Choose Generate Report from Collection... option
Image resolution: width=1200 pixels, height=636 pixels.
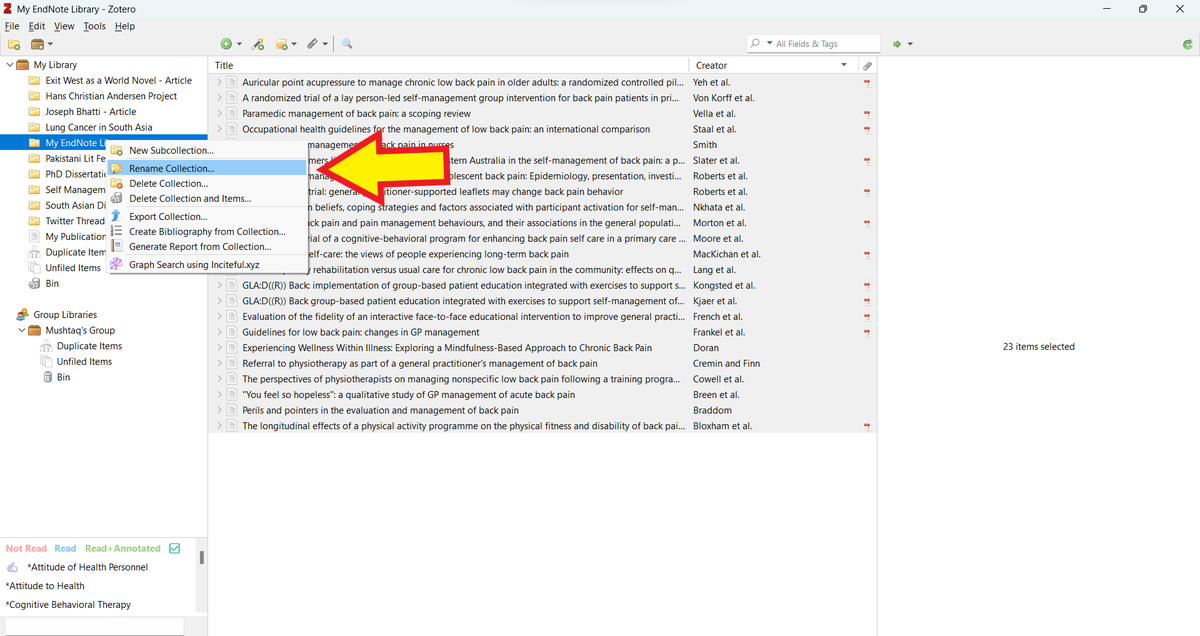(207, 246)
